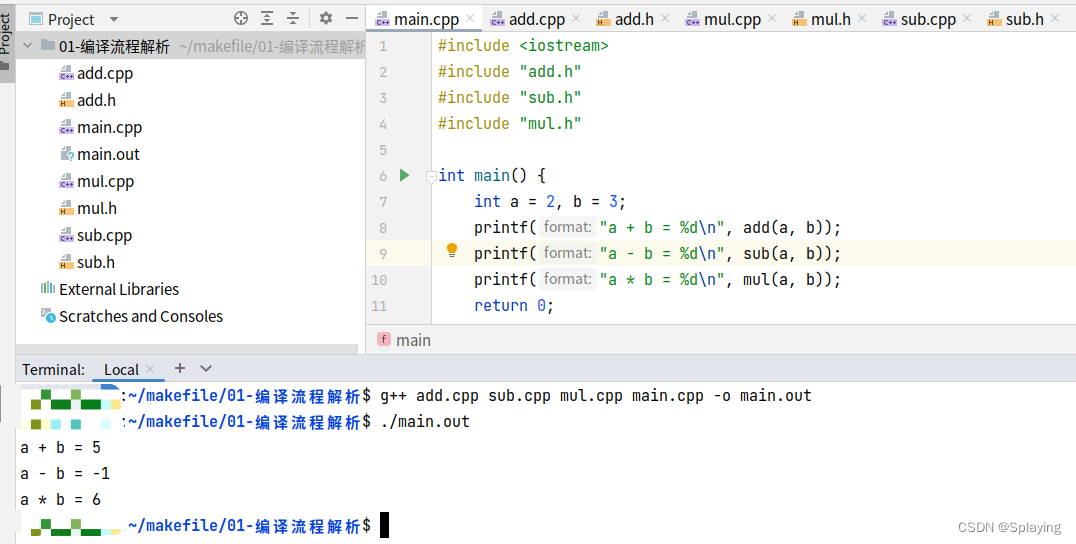Click the <iostream> include on line 1
1076x544 pixels.
(563, 45)
